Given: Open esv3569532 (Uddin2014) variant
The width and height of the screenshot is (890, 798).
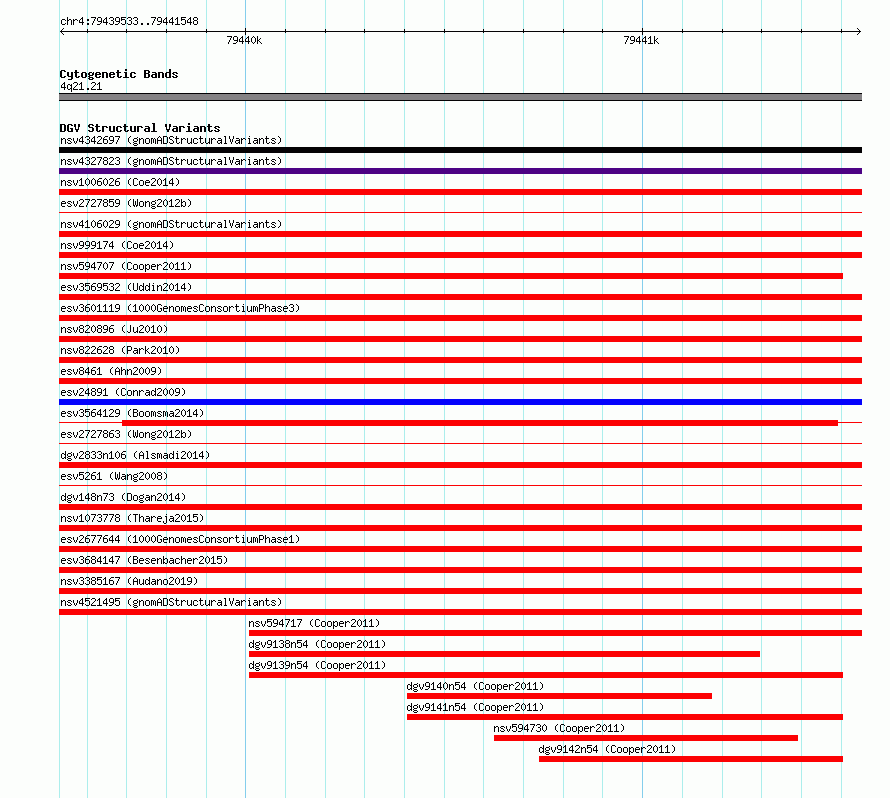Looking at the screenshot, I should click(126, 287).
